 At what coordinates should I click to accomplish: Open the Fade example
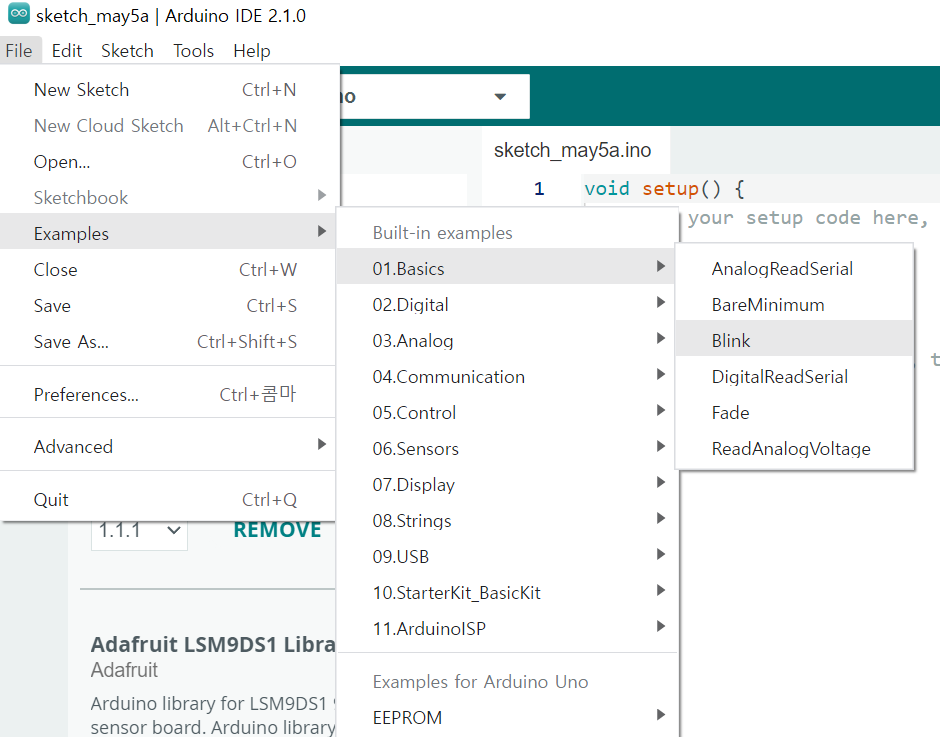[x=794, y=413]
